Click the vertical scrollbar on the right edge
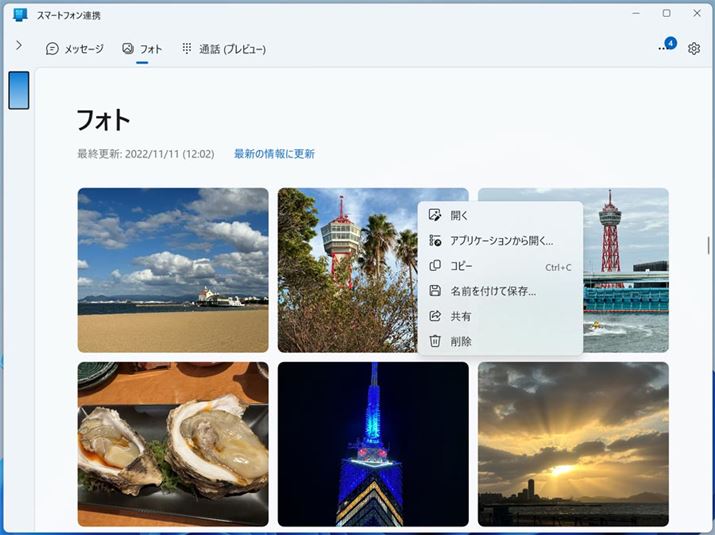This screenshot has height=535, width=715. [x=708, y=245]
